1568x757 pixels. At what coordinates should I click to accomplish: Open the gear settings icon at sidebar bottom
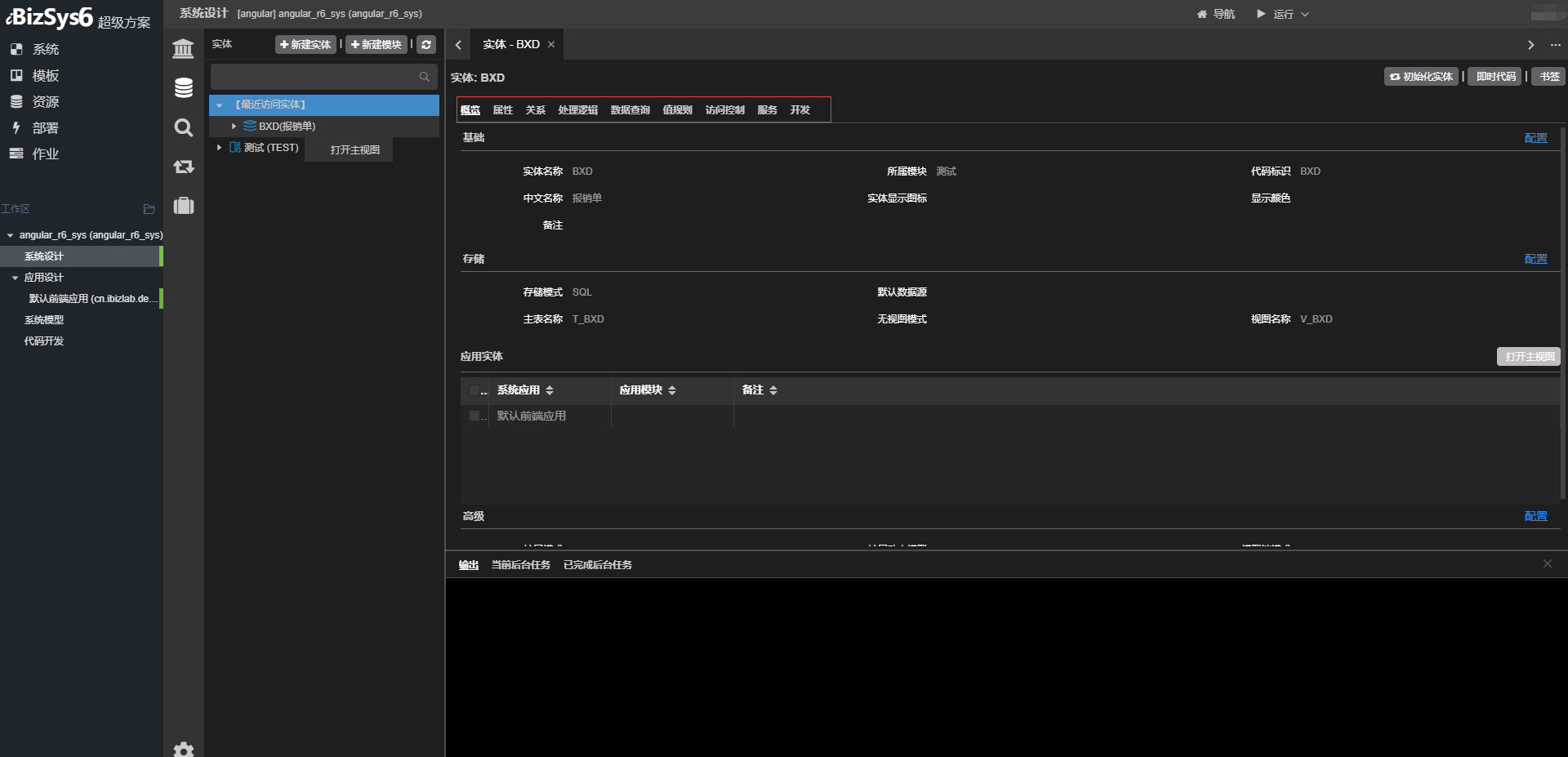[184, 750]
